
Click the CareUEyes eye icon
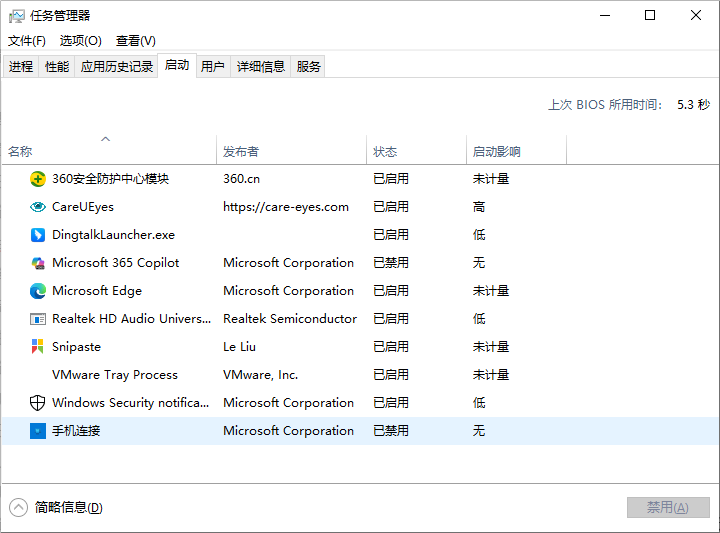click(38, 207)
